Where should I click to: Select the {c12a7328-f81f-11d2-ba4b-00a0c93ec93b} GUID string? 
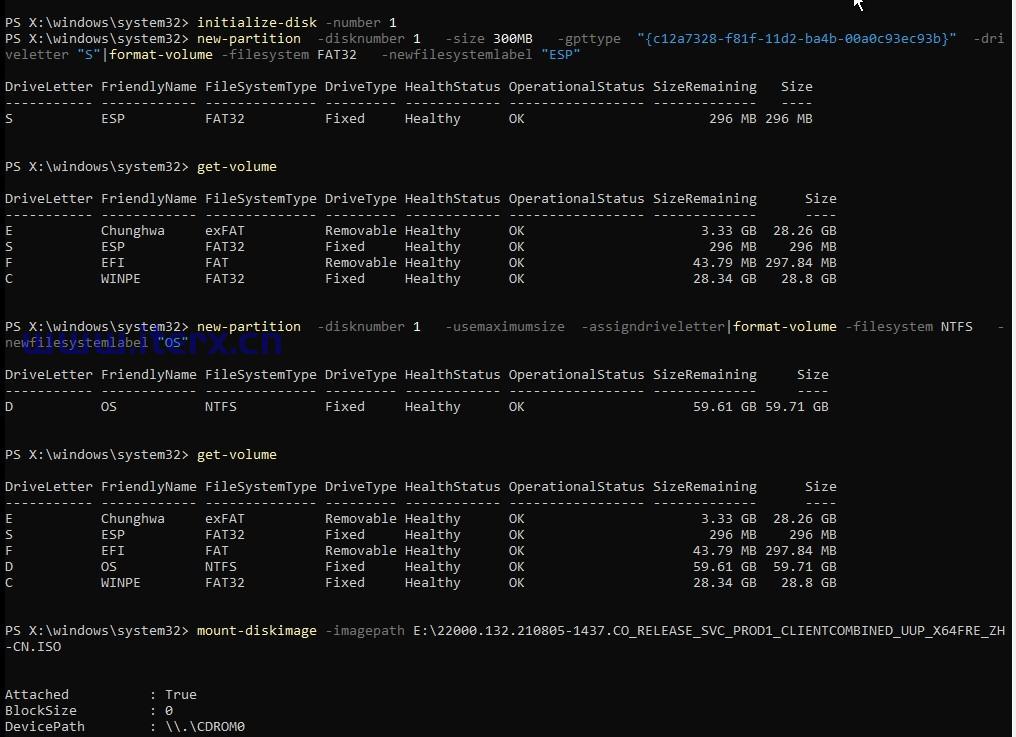tap(796, 39)
